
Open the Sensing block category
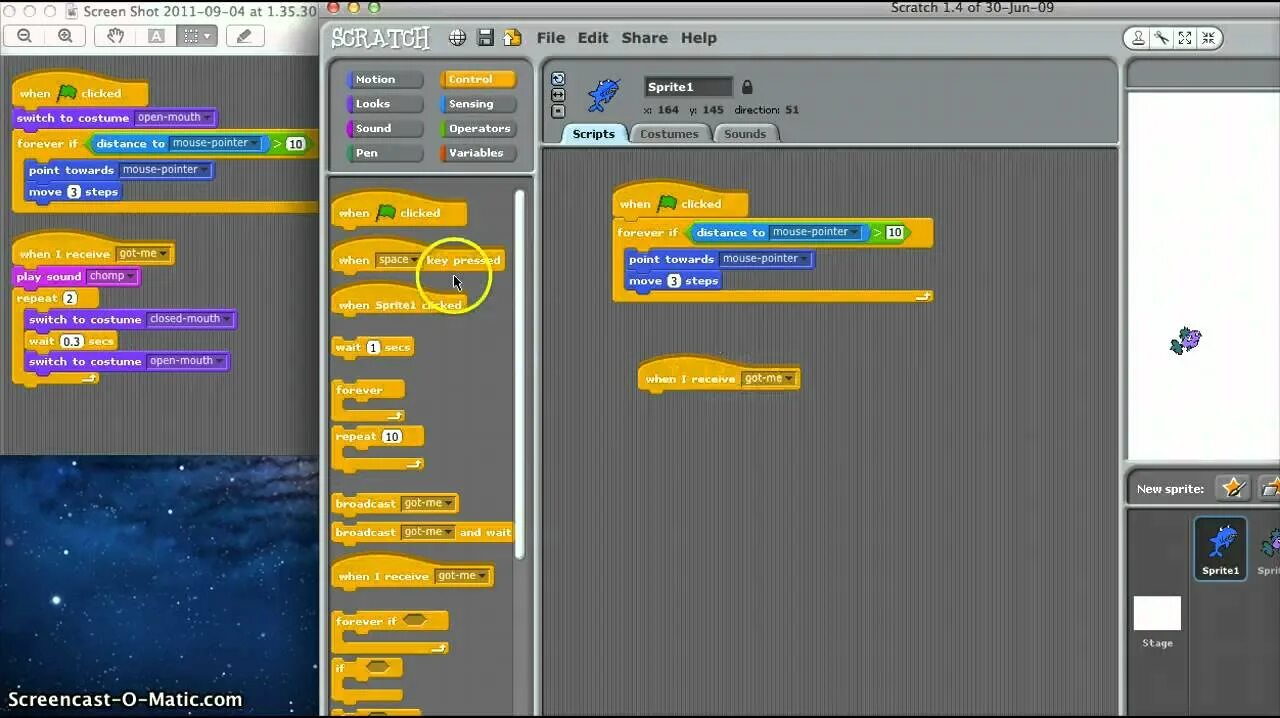[x=477, y=104]
